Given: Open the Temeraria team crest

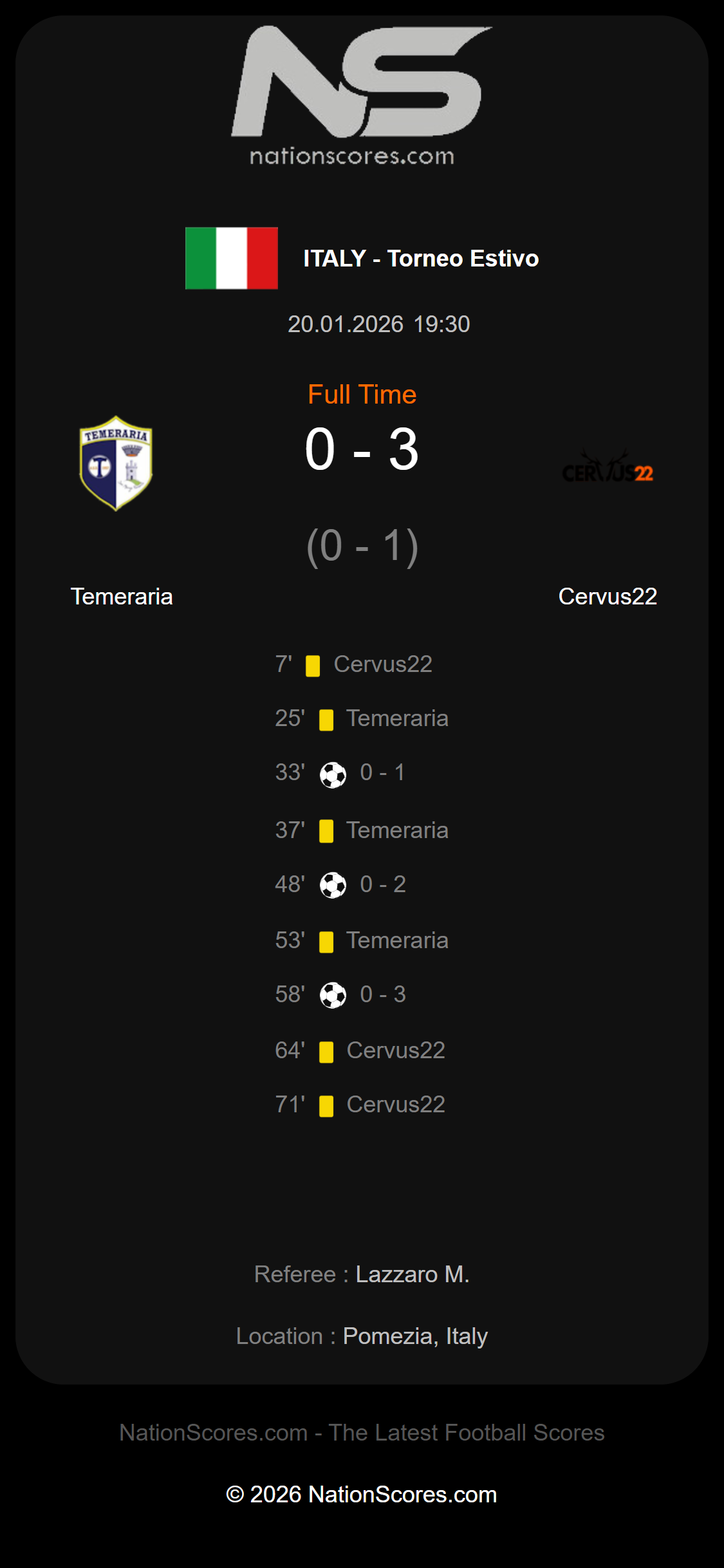Looking at the screenshot, I should pyautogui.click(x=116, y=463).
